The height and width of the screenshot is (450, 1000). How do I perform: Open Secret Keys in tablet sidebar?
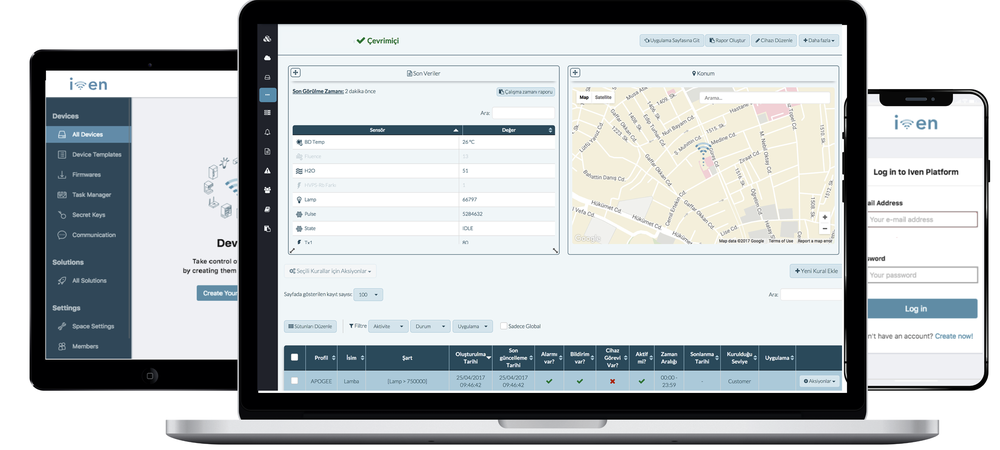tap(89, 215)
